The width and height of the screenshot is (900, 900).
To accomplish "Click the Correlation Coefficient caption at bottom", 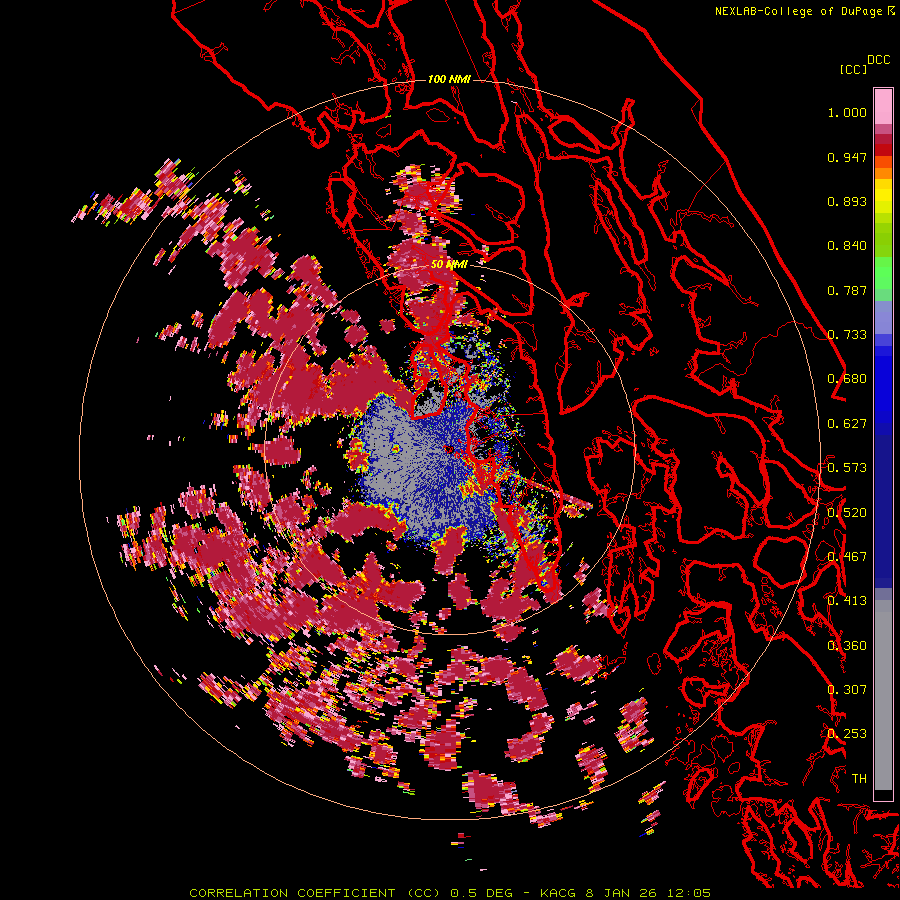I will [x=450, y=893].
